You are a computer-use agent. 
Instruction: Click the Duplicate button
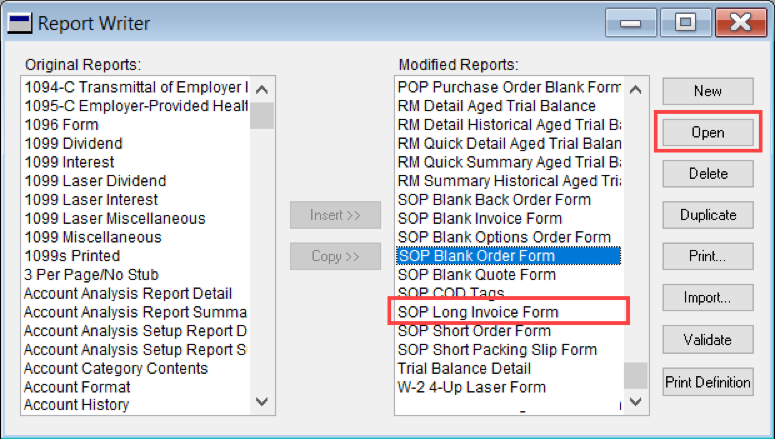(707, 215)
